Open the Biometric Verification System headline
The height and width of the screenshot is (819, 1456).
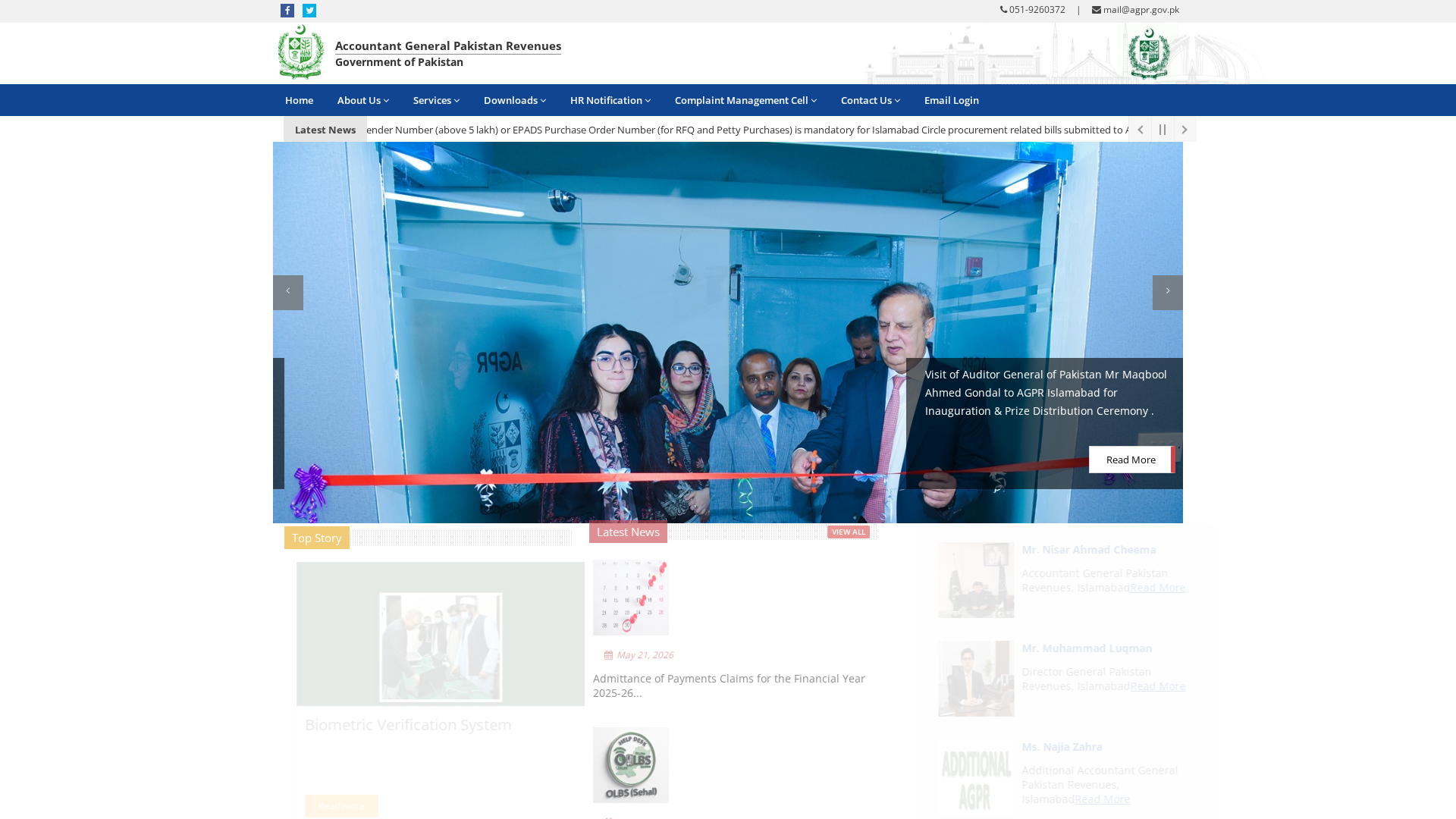point(408,725)
